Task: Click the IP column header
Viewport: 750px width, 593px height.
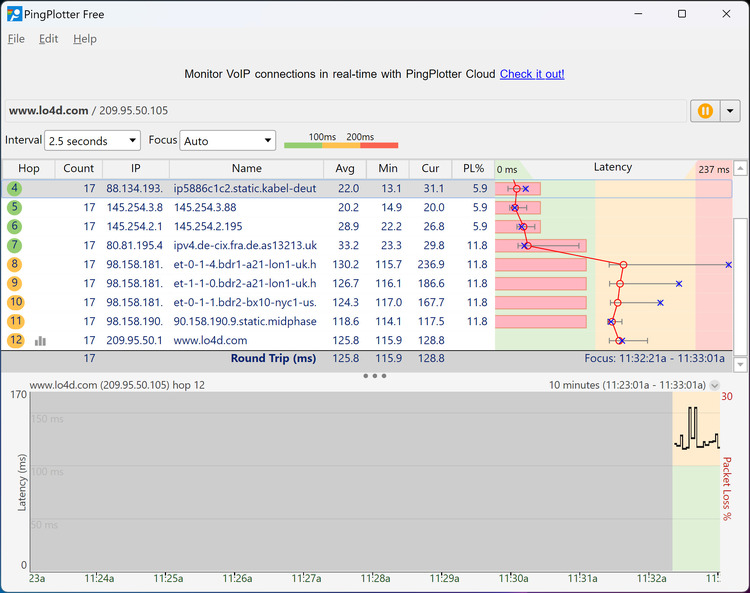Action: pos(136,168)
